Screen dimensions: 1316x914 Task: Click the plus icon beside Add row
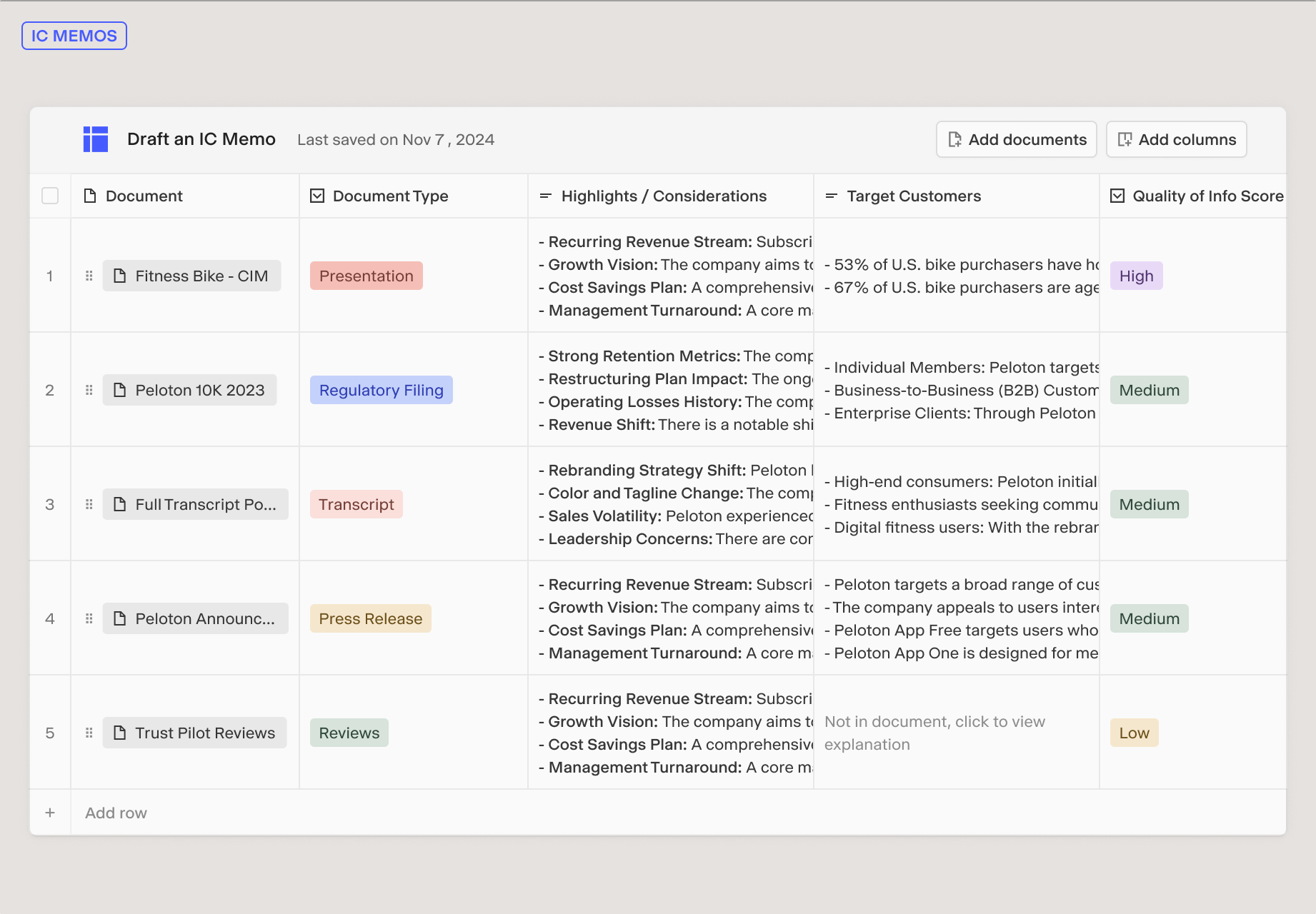coord(50,813)
